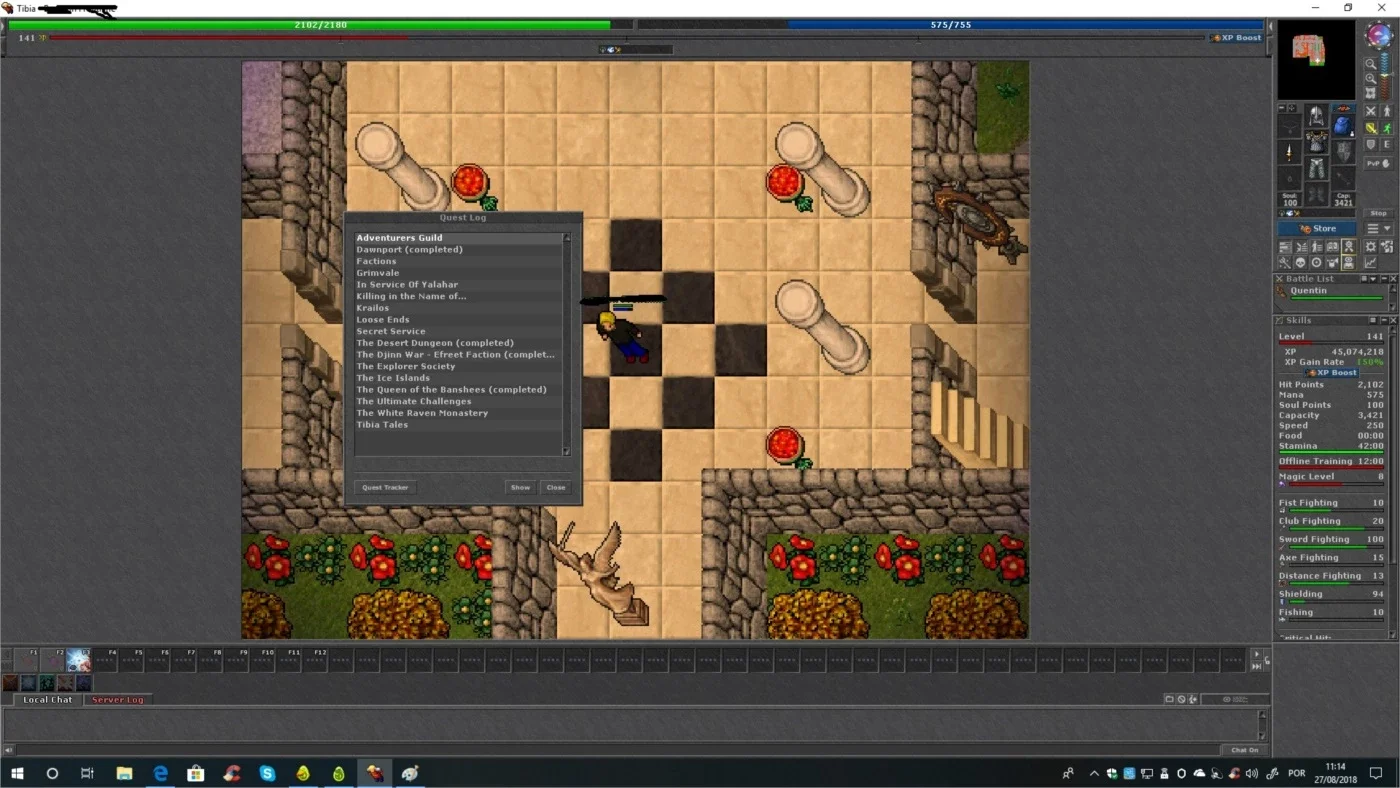This screenshot has width=1400, height=788.
Task: Click the skull icon in sidebar buttons
Action: 1300,263
